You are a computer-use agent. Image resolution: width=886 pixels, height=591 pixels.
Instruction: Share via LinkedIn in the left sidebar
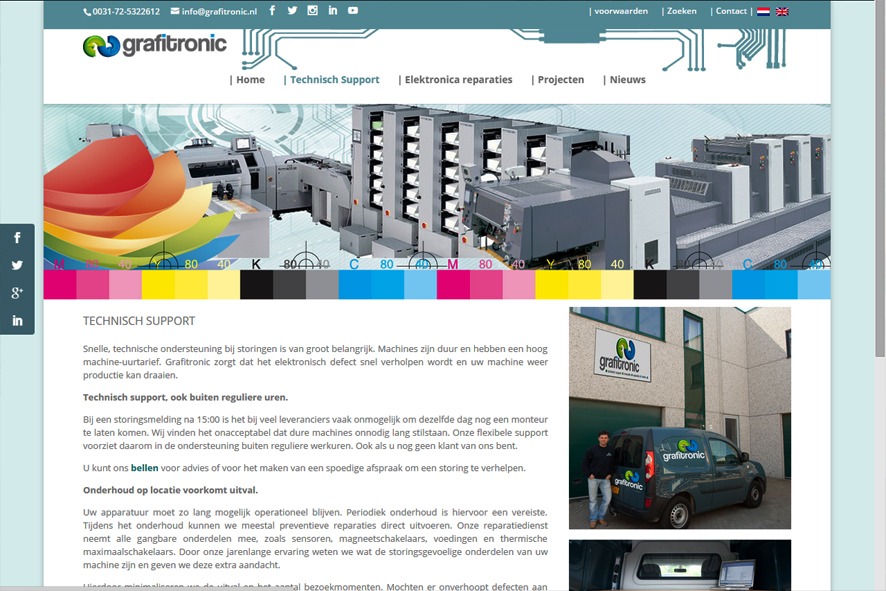click(x=17, y=320)
